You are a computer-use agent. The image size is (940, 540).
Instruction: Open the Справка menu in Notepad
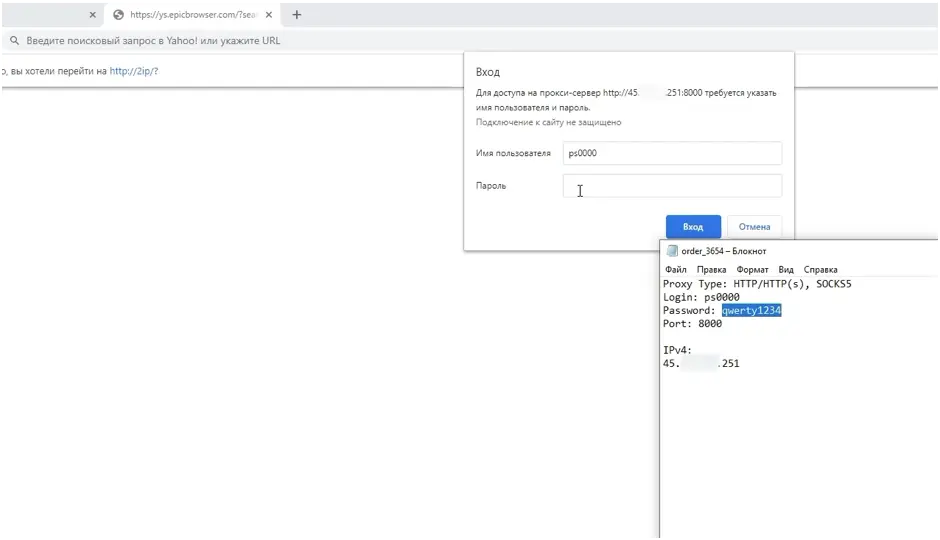tap(820, 270)
